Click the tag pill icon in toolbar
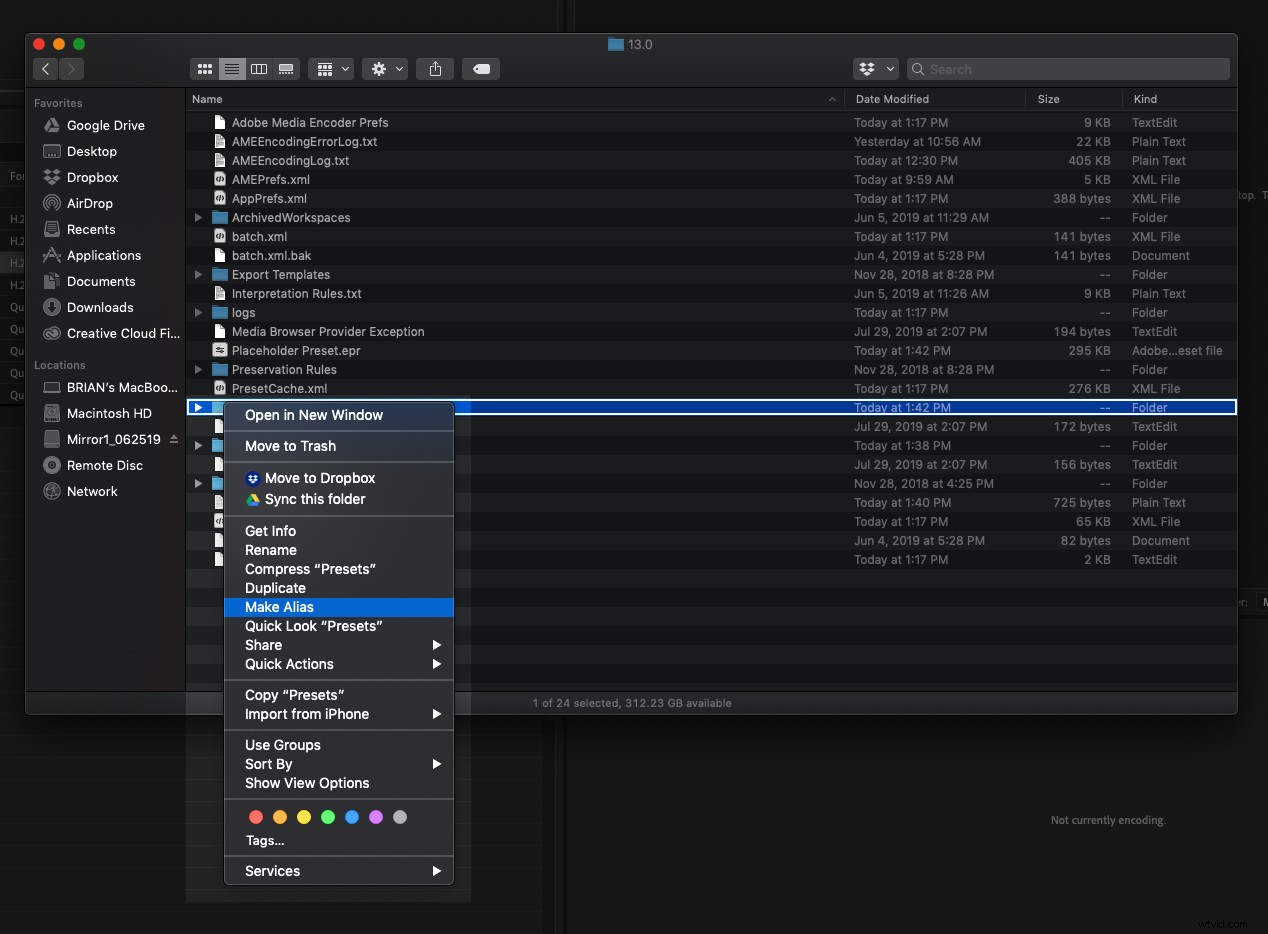This screenshot has width=1268, height=934. [x=480, y=69]
